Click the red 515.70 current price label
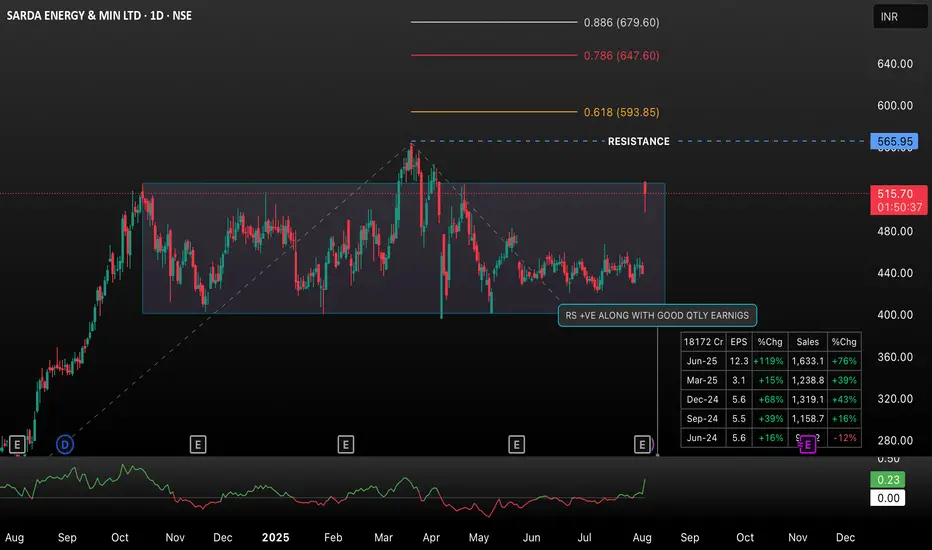This screenshot has width=932, height=550. (x=899, y=200)
